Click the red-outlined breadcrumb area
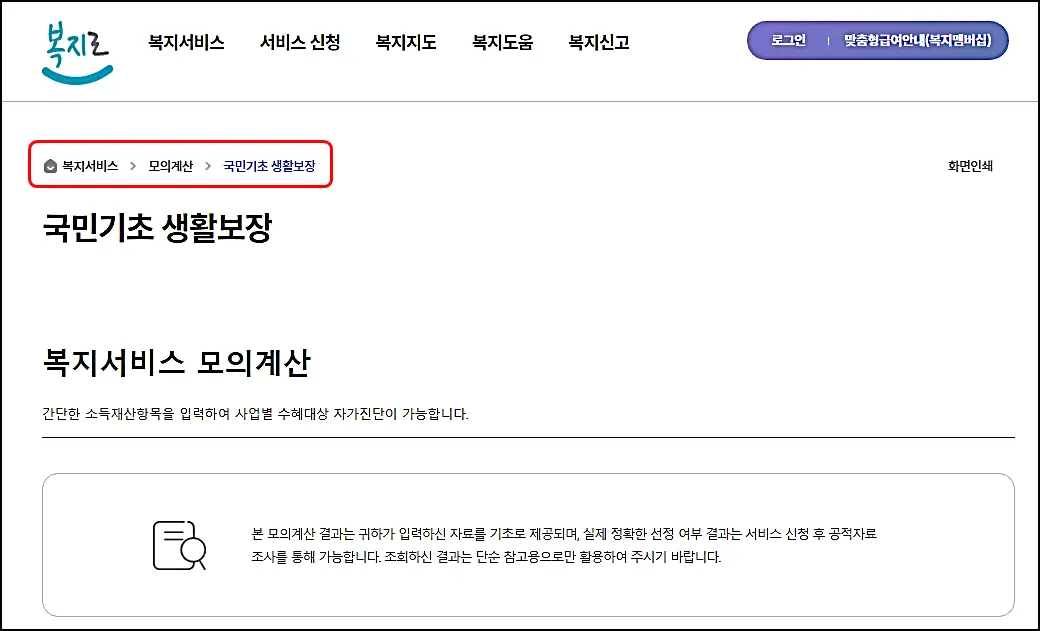 tap(180, 164)
